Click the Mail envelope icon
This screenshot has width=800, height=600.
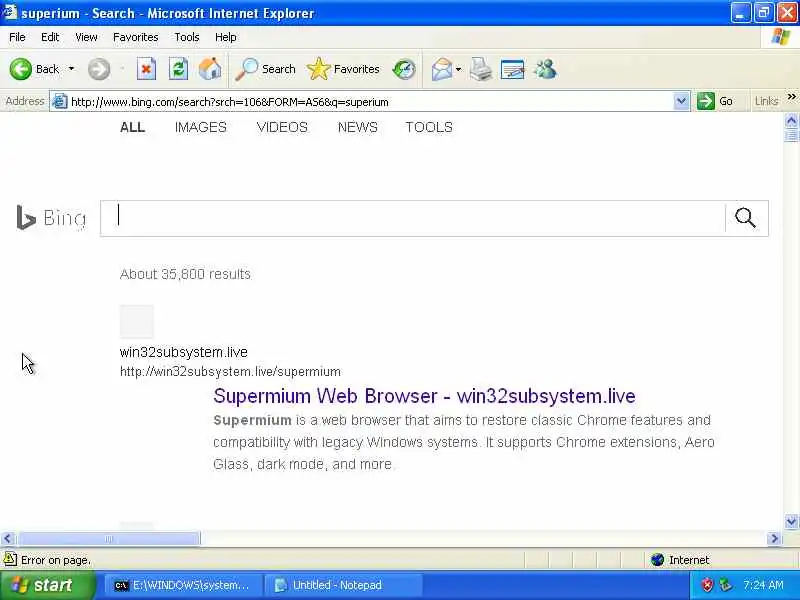pyautogui.click(x=442, y=69)
